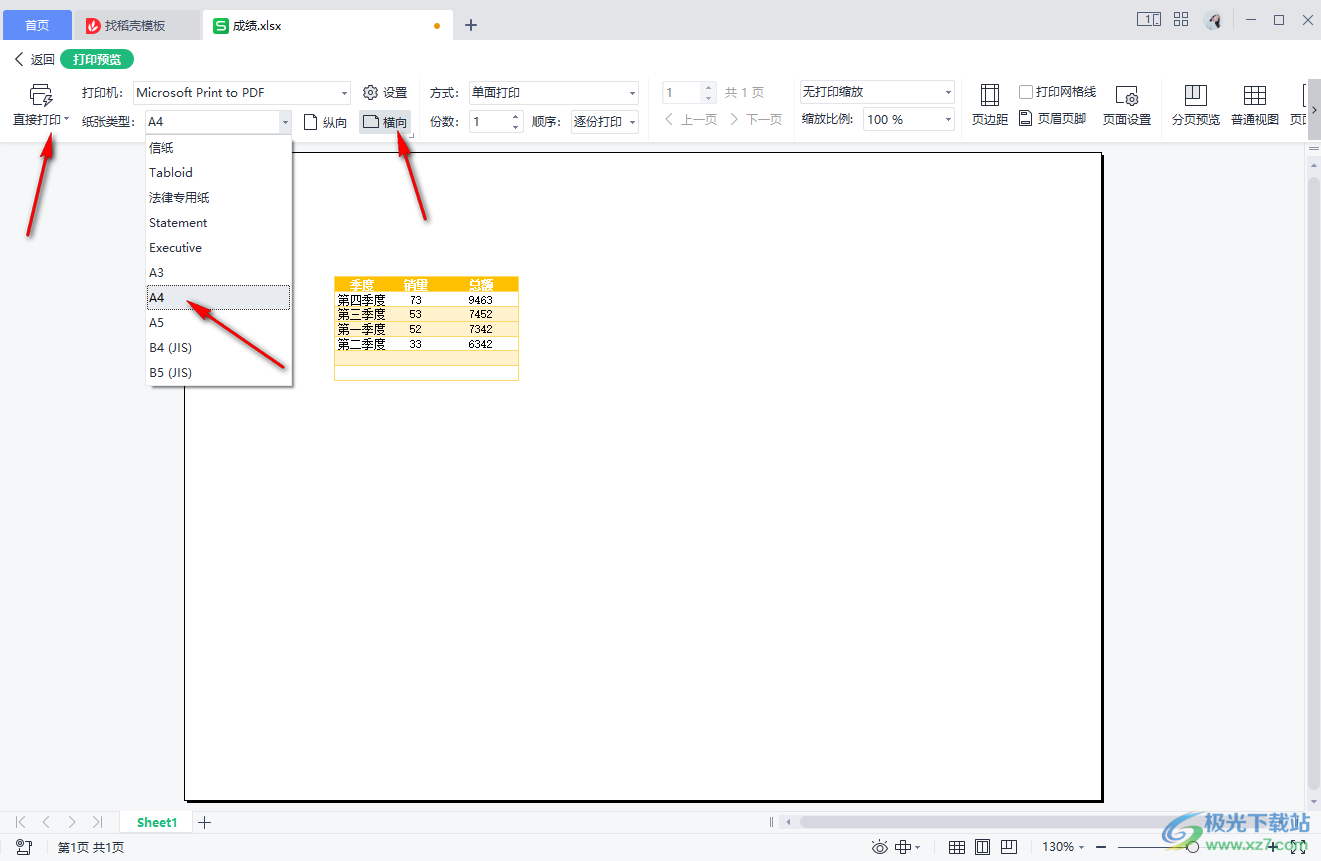Open the user avatar profile

click(x=1213, y=20)
